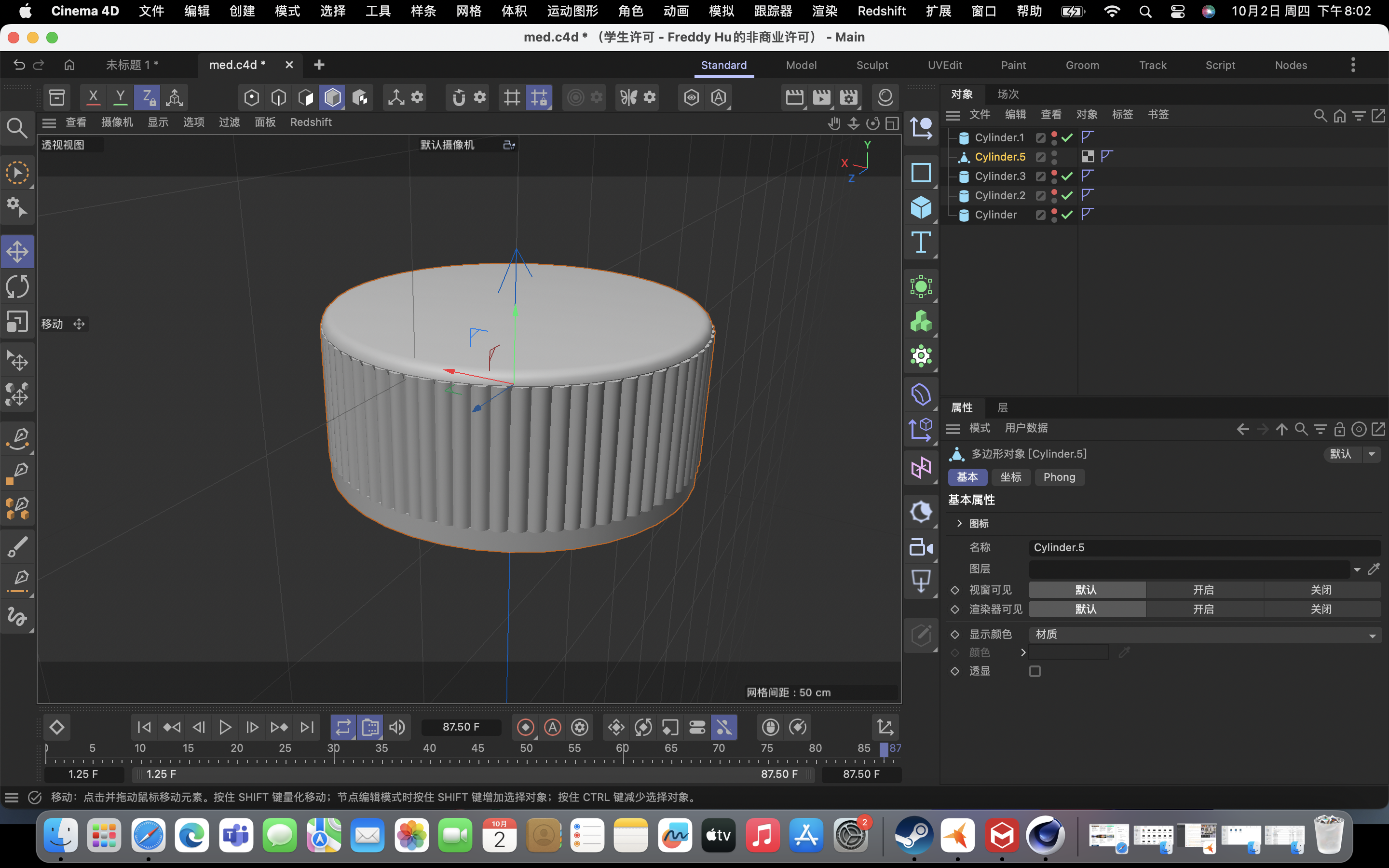
Task: Switch to the Phong tab
Action: (1059, 477)
